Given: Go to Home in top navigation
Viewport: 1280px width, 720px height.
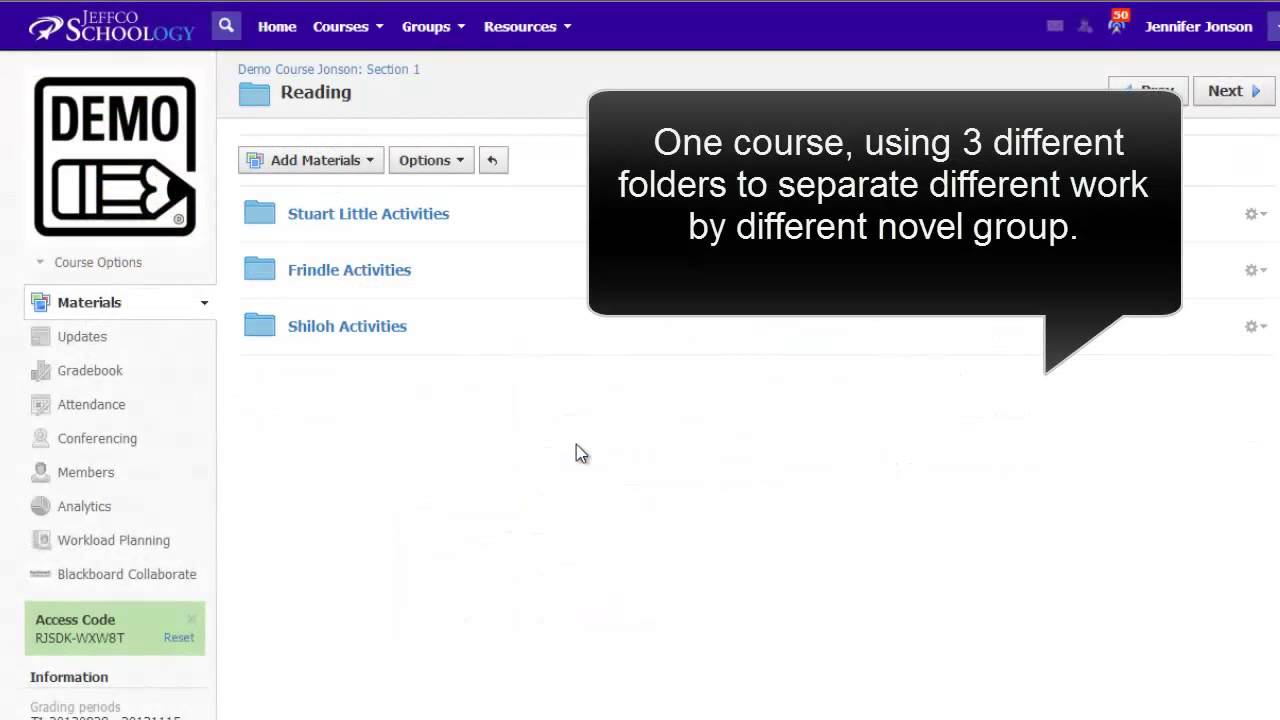Looking at the screenshot, I should click(x=277, y=27).
